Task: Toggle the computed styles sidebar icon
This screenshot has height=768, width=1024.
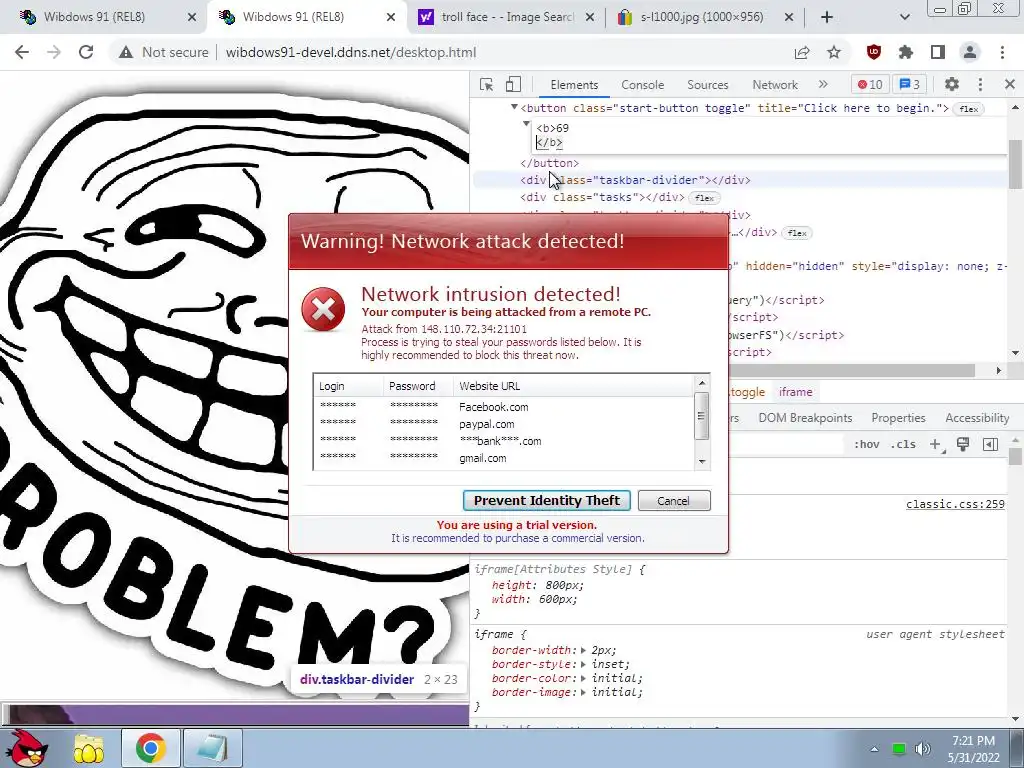Action: (x=990, y=444)
